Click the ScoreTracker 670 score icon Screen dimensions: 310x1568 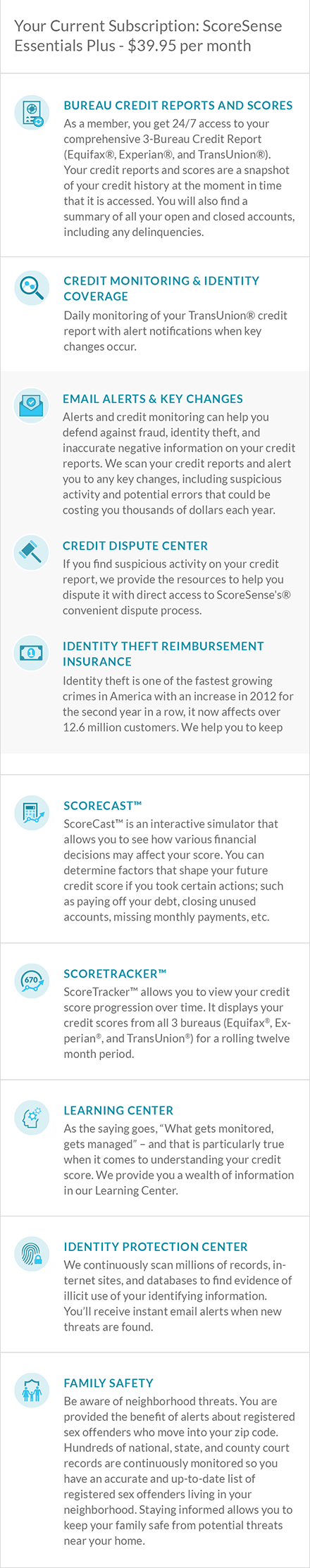(x=32, y=981)
